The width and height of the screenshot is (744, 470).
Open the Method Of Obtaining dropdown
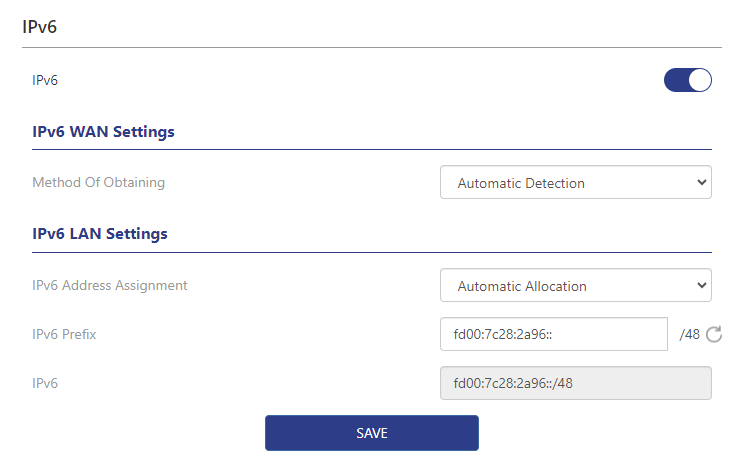tap(575, 183)
